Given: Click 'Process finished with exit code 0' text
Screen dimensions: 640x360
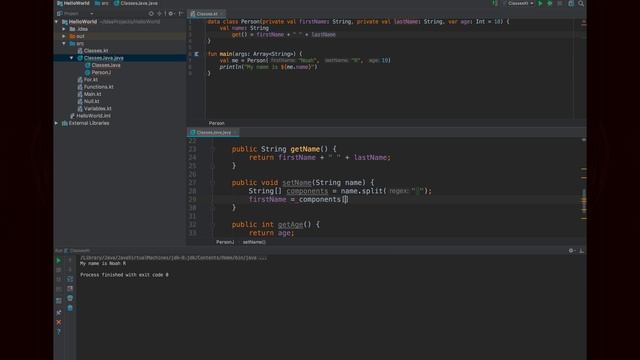Looking at the screenshot, I should [x=124, y=275].
